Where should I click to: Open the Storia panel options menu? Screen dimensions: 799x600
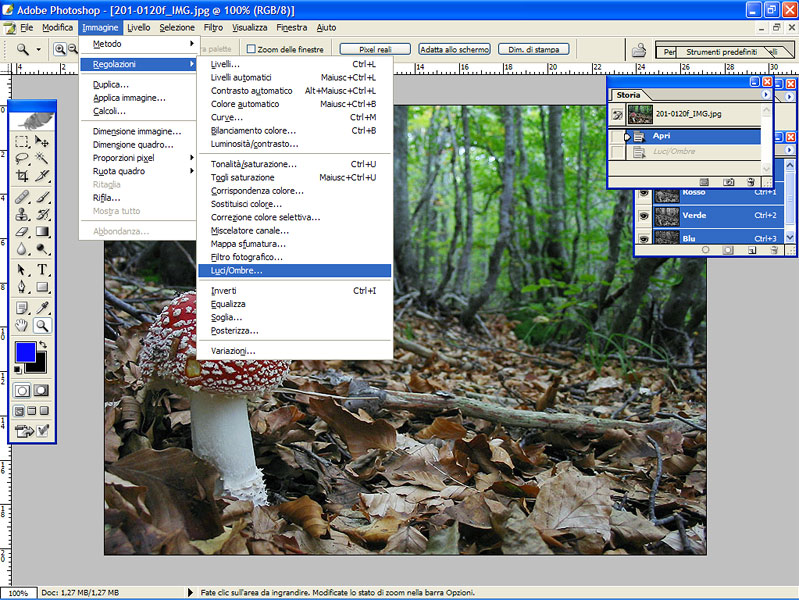pos(766,95)
